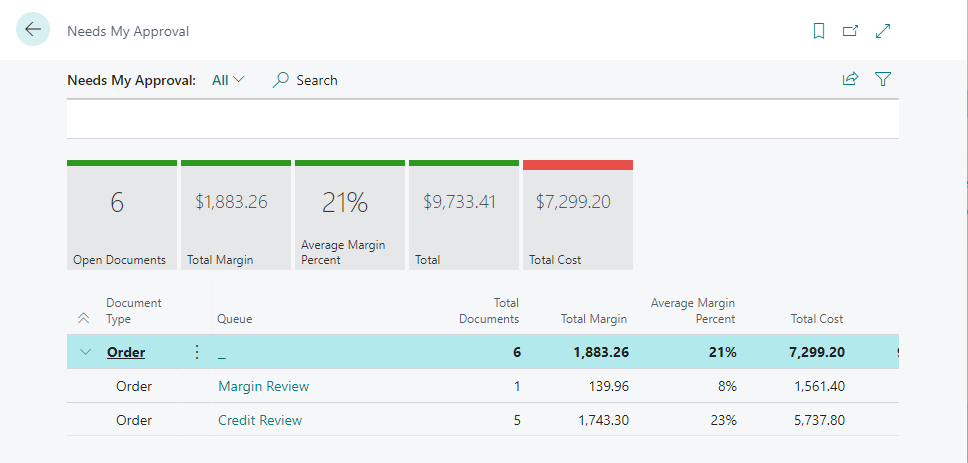This screenshot has width=968, height=463.
Task: Sort by the Total Documents column header
Action: click(489, 311)
